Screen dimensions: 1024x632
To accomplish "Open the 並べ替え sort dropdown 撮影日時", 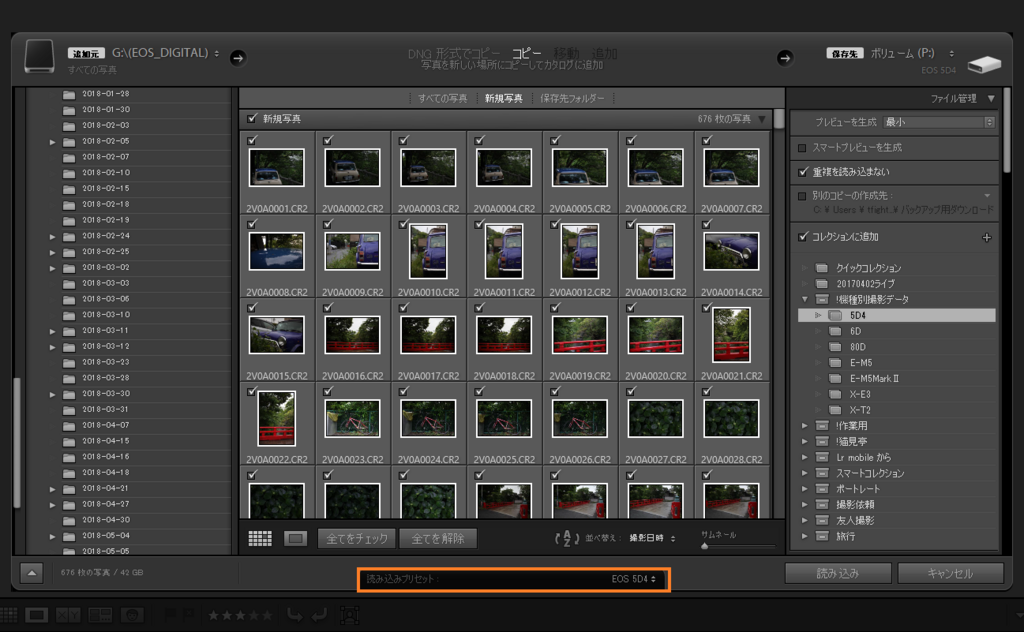I will point(652,539).
